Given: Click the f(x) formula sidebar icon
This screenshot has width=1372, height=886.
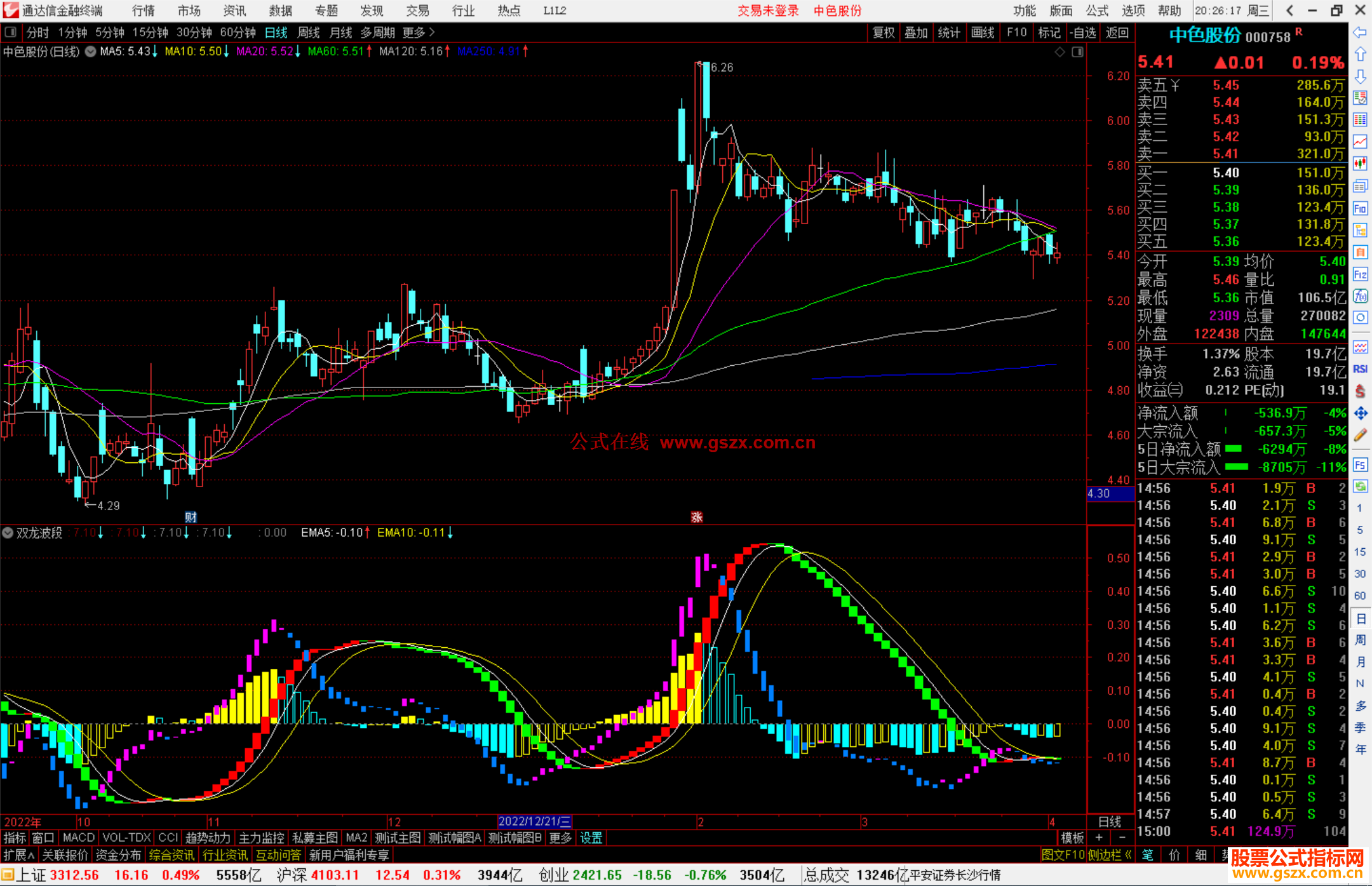Looking at the screenshot, I should point(1360,297).
